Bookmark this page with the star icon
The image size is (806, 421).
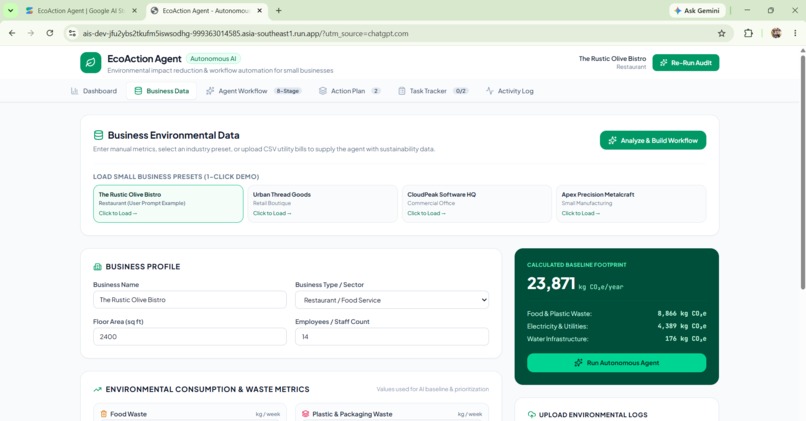pyautogui.click(x=721, y=33)
